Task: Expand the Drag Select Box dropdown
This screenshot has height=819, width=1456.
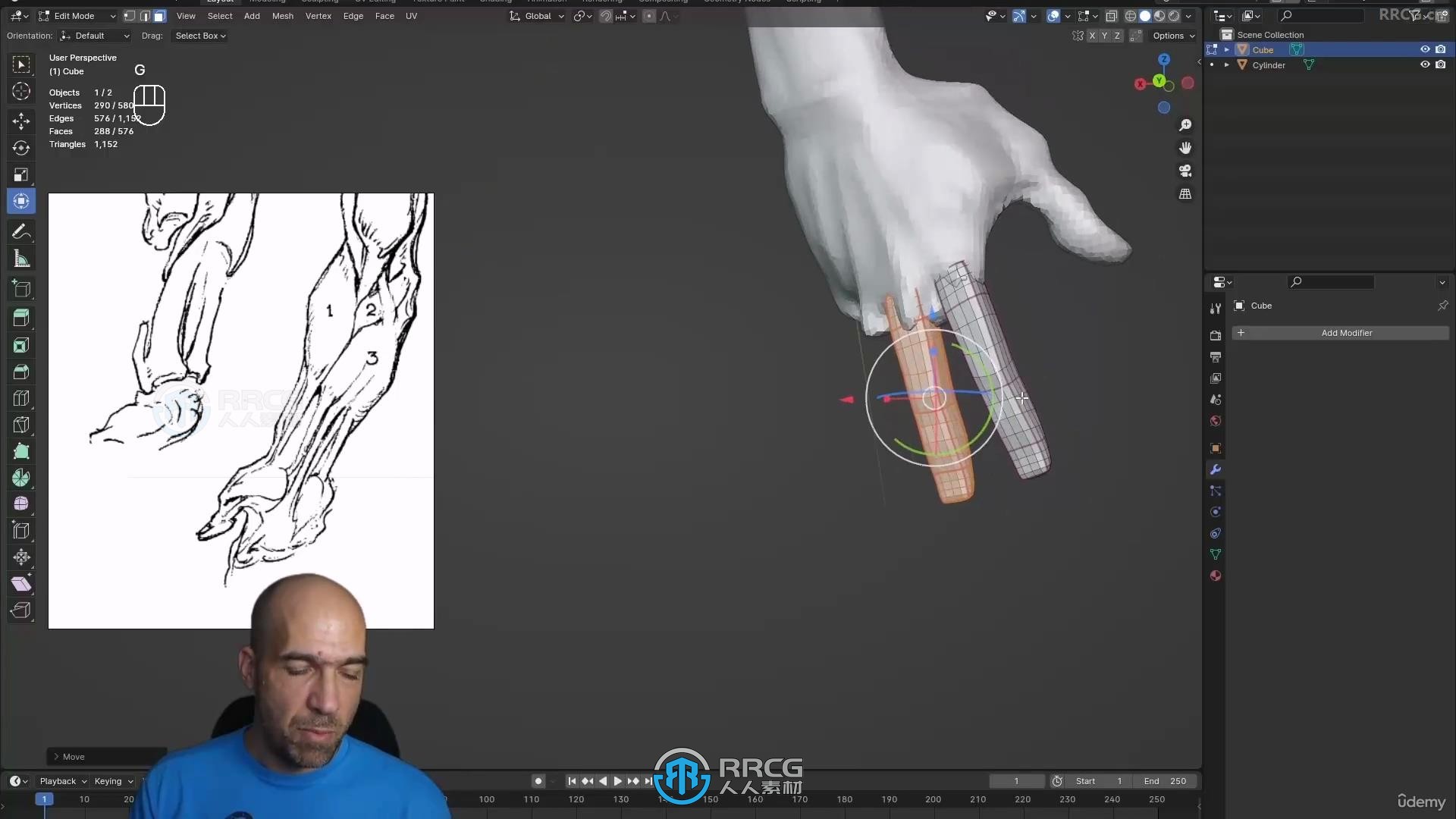Action: (x=199, y=36)
